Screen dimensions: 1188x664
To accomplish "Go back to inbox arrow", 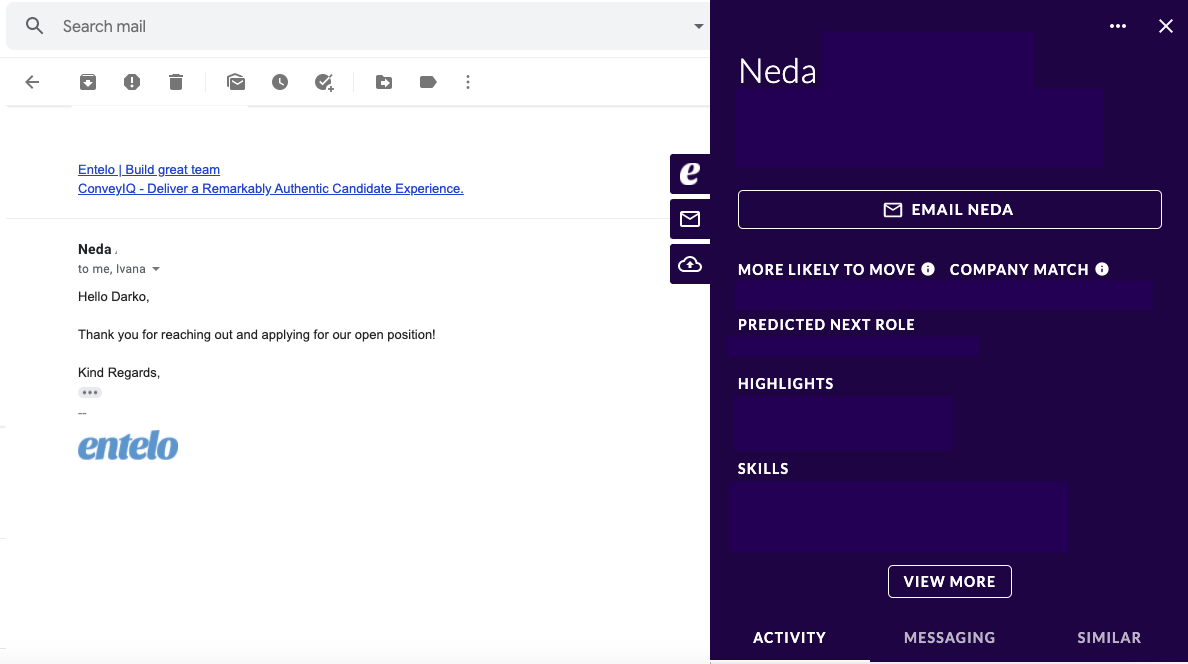I will coord(32,82).
